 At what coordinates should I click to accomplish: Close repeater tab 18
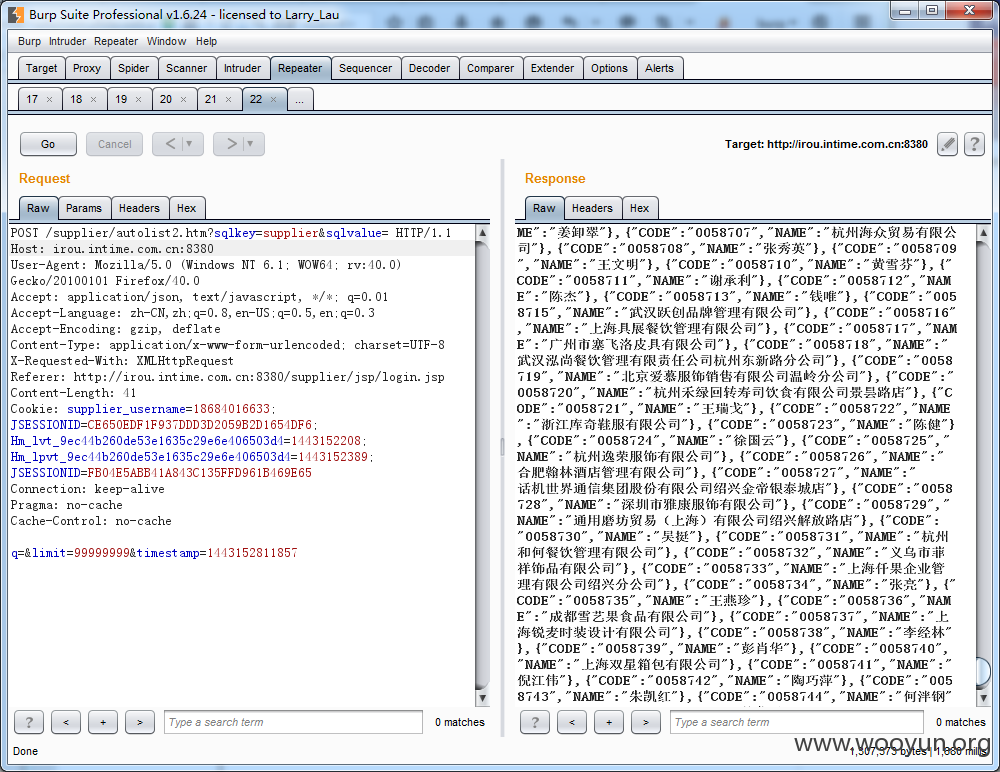coord(93,100)
